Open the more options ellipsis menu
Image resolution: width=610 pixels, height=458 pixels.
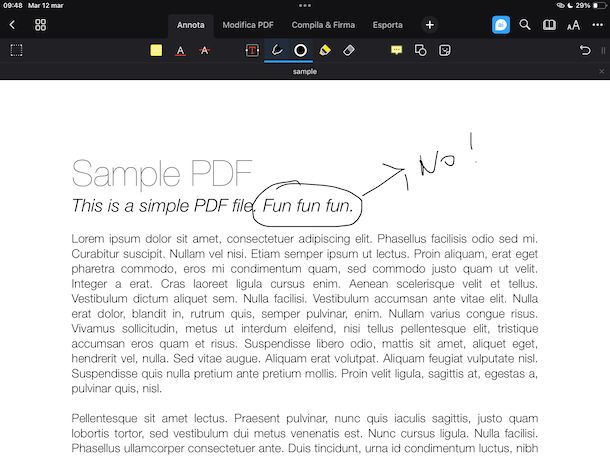click(x=598, y=25)
